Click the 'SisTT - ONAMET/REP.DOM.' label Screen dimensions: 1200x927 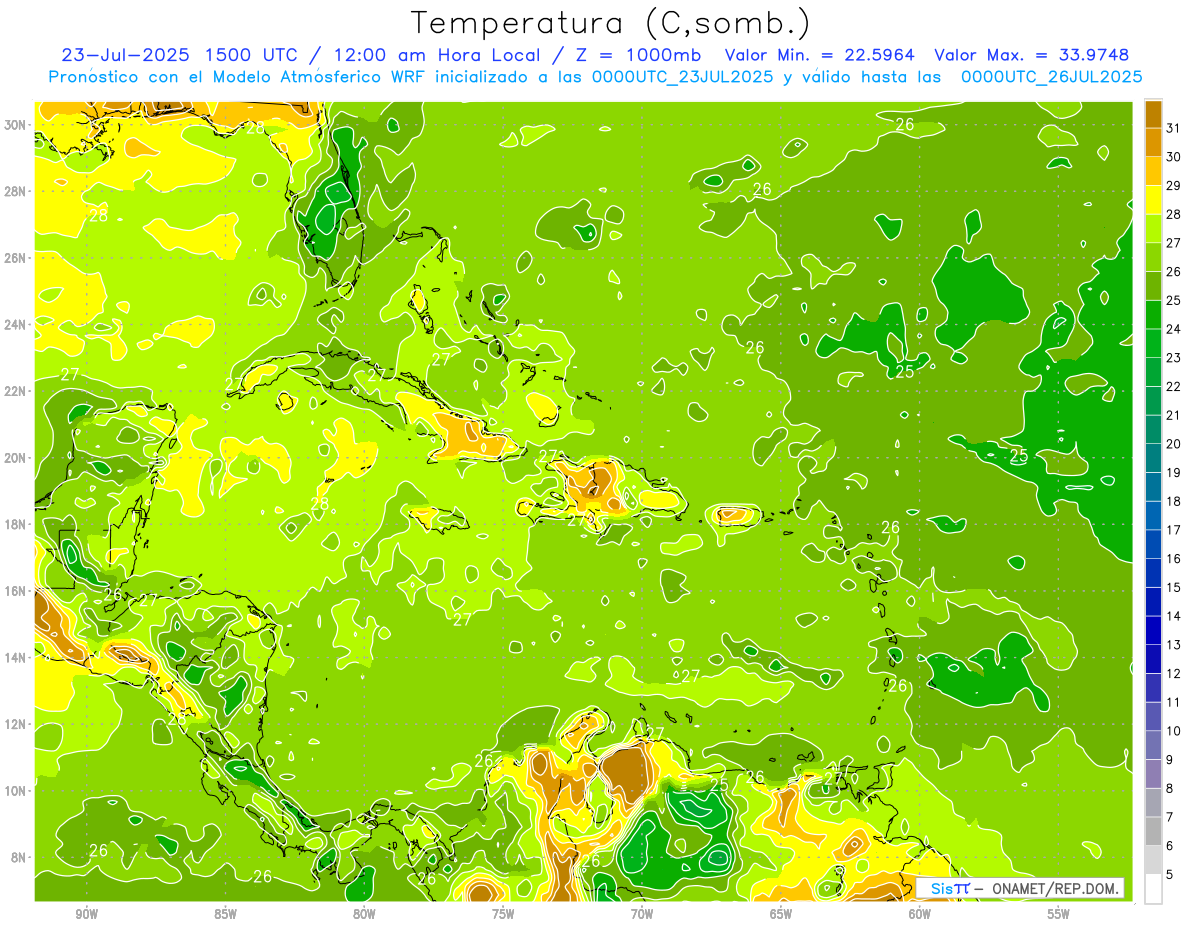click(1020, 888)
